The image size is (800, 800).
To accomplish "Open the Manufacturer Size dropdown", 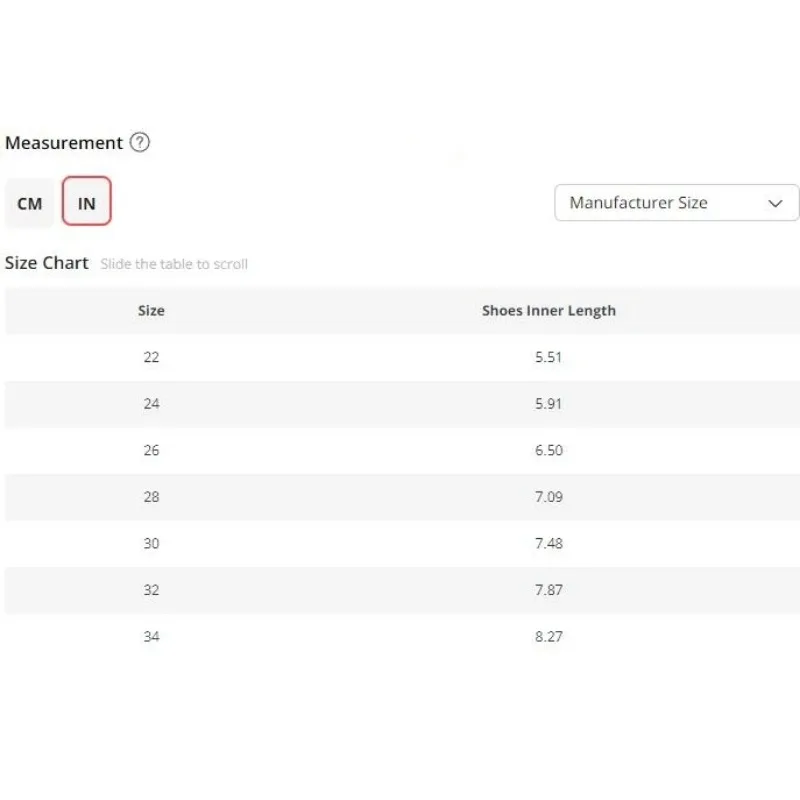I will 677,203.
